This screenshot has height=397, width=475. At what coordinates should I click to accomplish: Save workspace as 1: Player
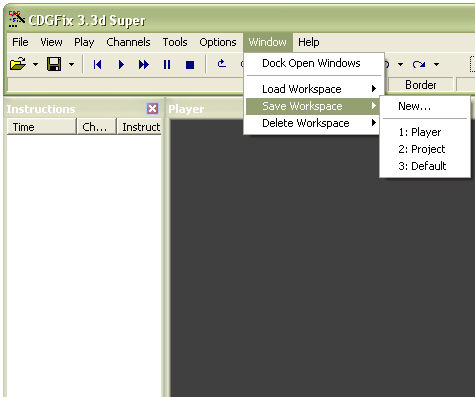(425, 132)
